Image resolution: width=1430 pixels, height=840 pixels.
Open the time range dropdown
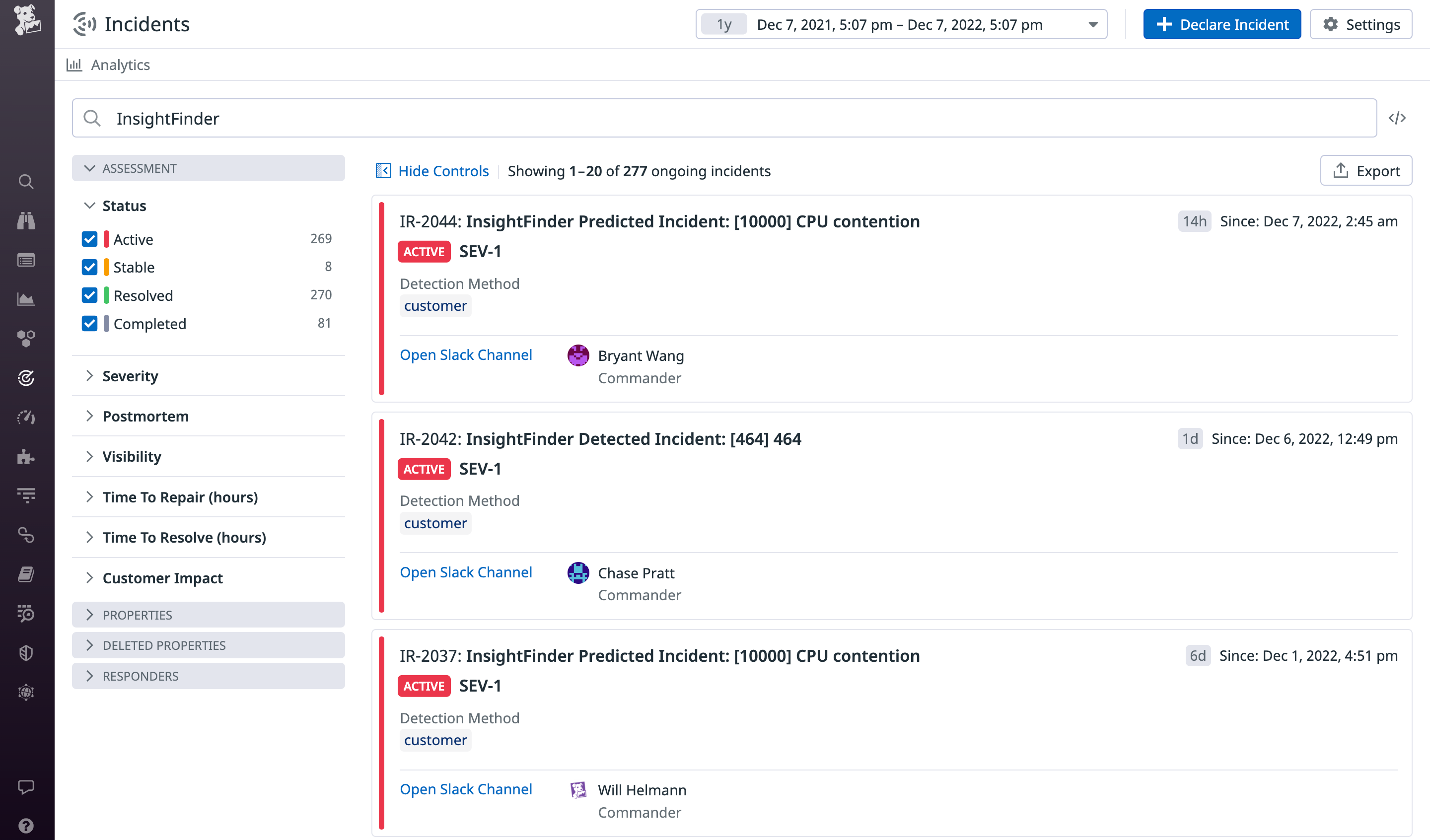(x=1092, y=24)
